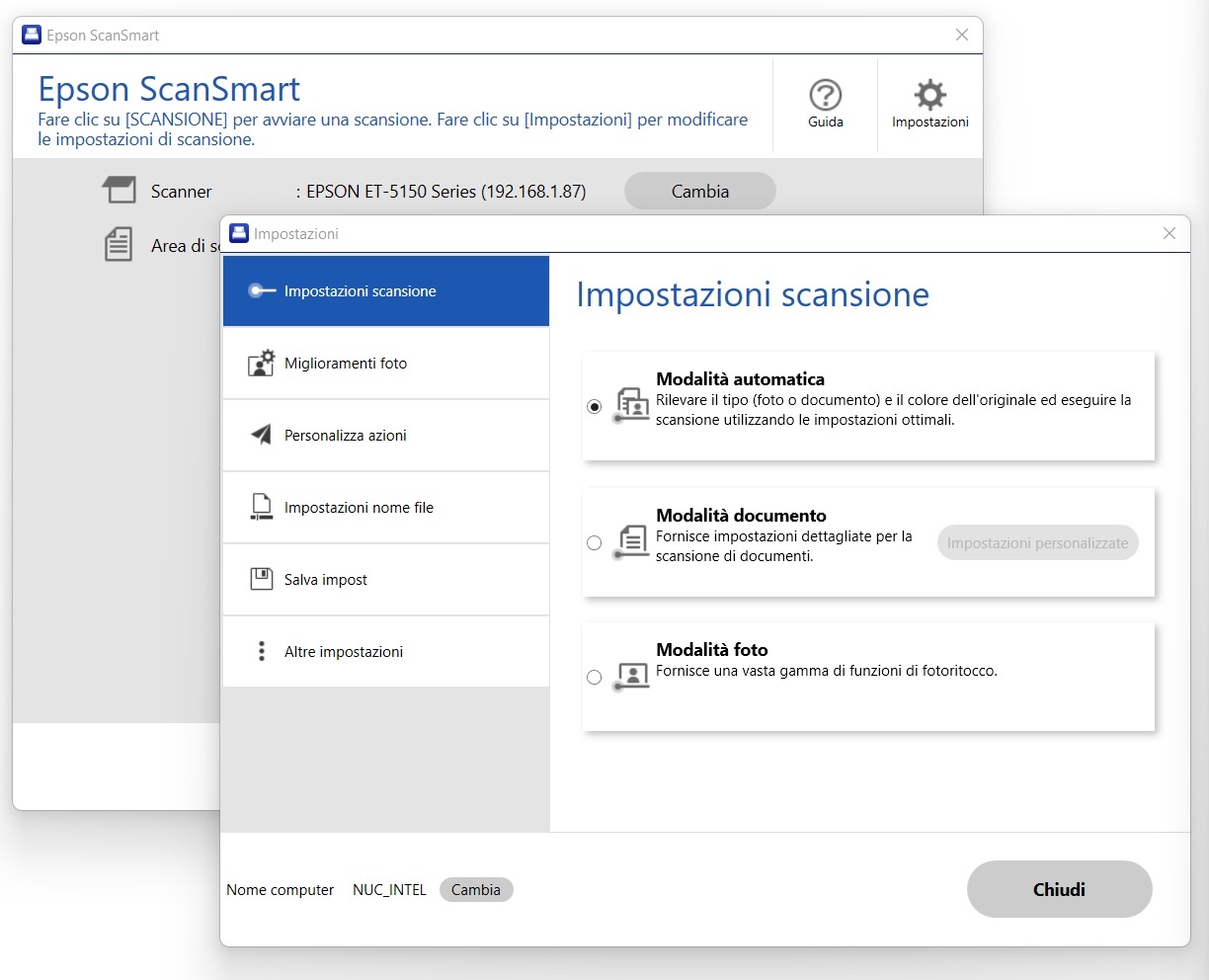This screenshot has height=980, width=1209.
Task: Click the Modalità foto scanner icon
Action: [x=631, y=677]
